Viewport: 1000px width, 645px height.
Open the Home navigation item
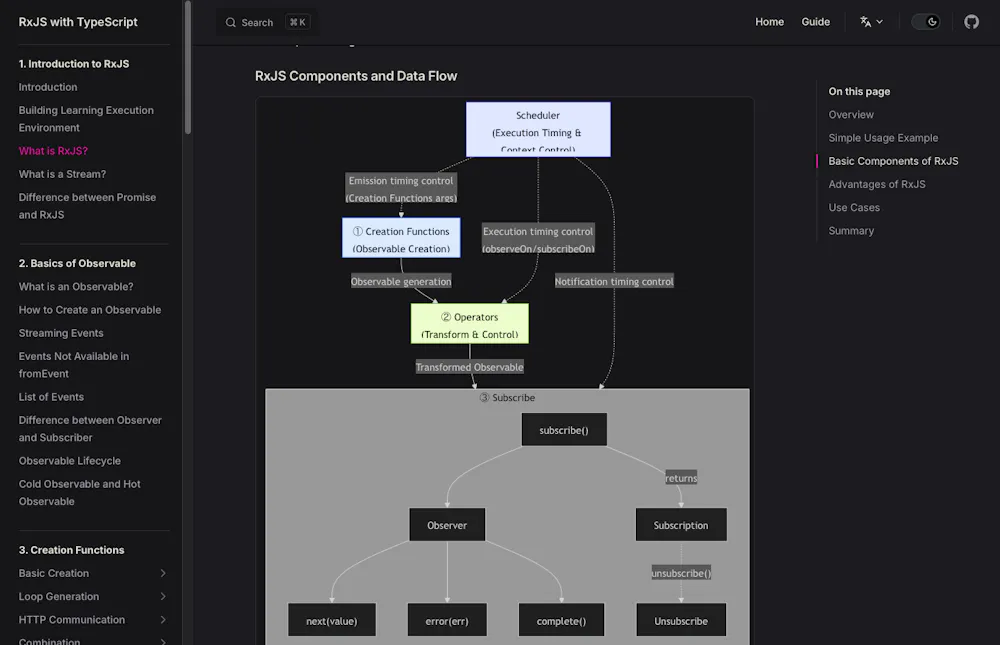[x=769, y=22]
